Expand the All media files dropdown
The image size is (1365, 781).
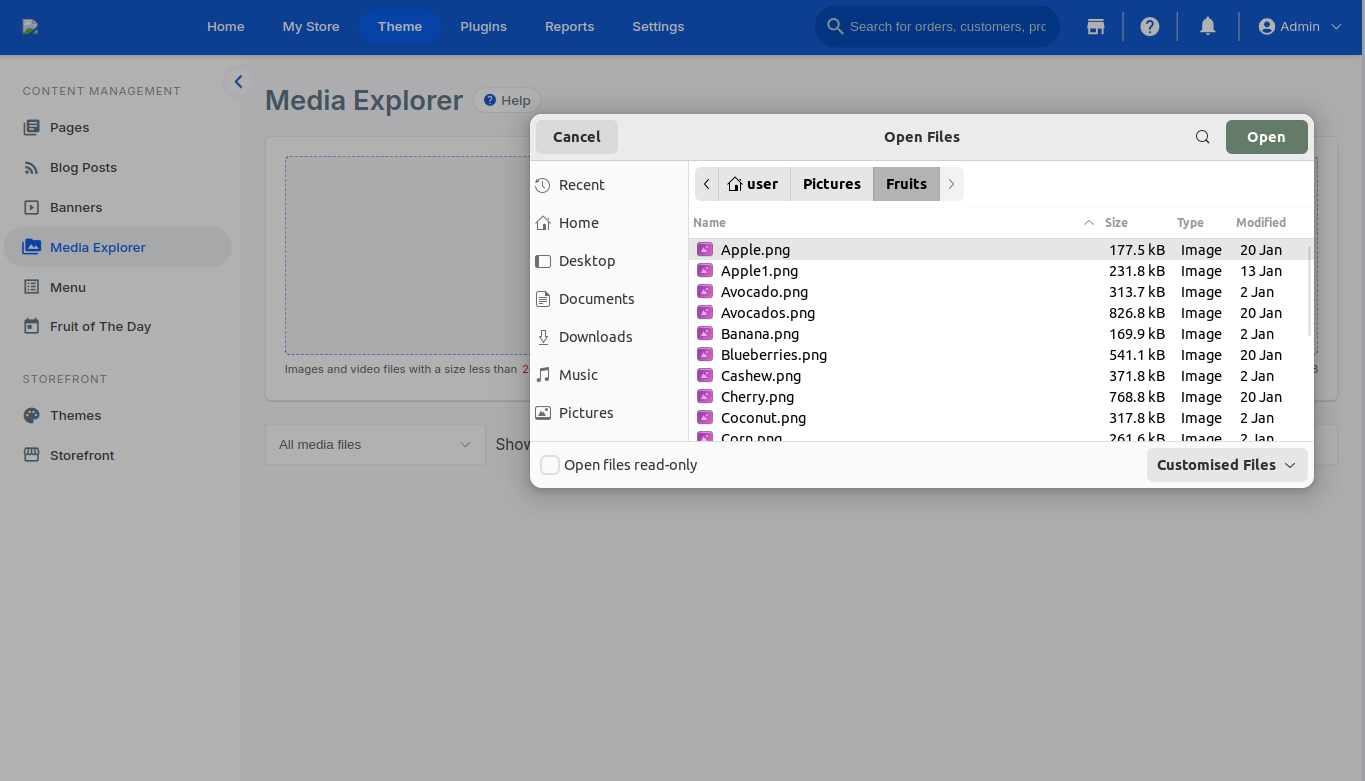(375, 445)
